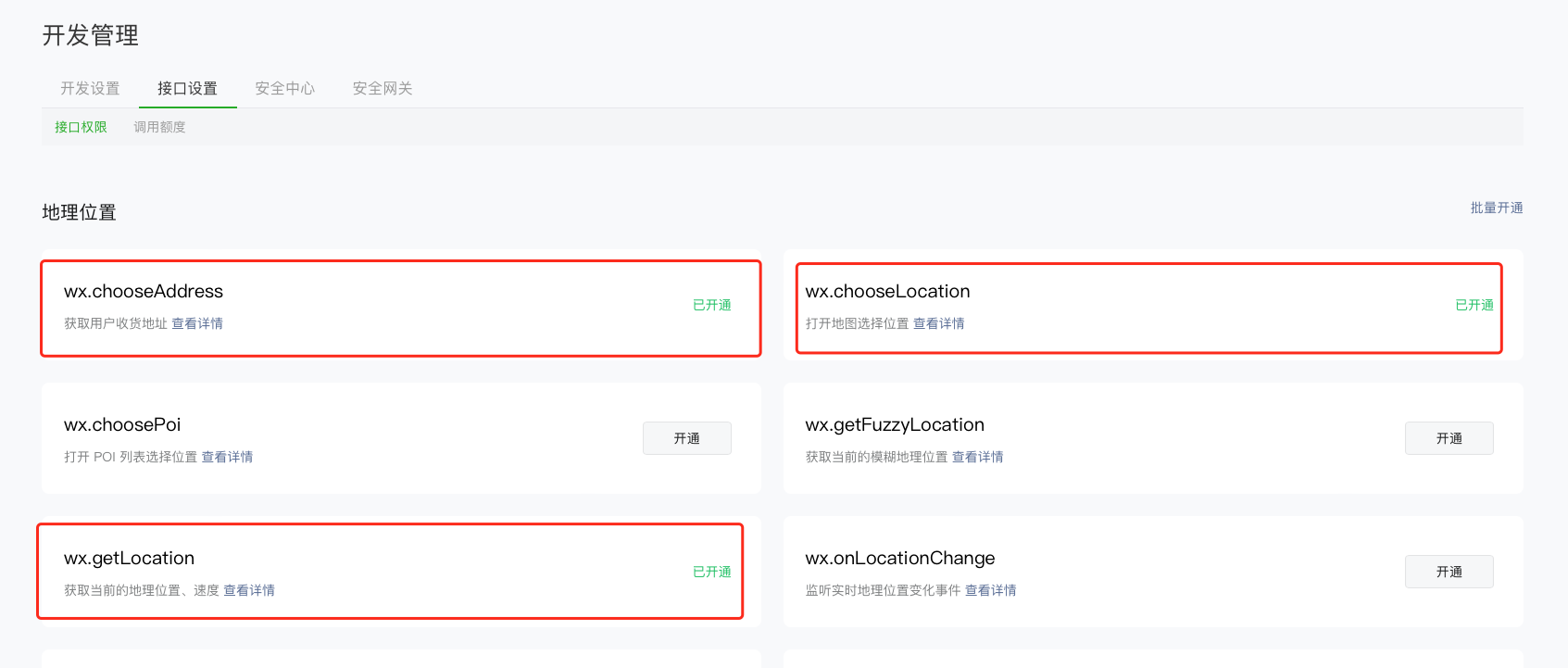Open 查看详情 for wx.getFuzzyLocation

(x=977, y=457)
